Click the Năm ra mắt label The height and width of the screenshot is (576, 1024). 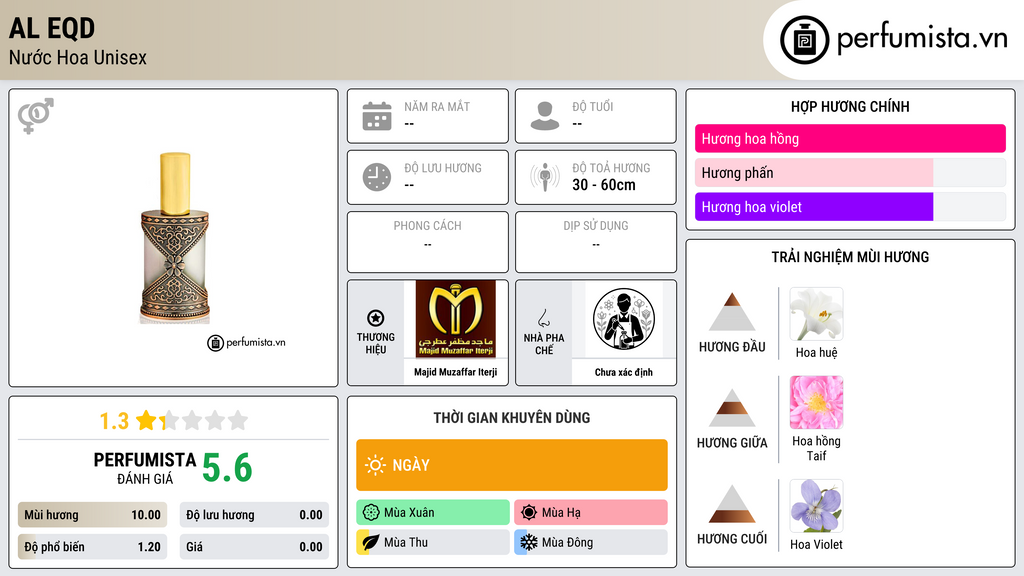point(437,106)
